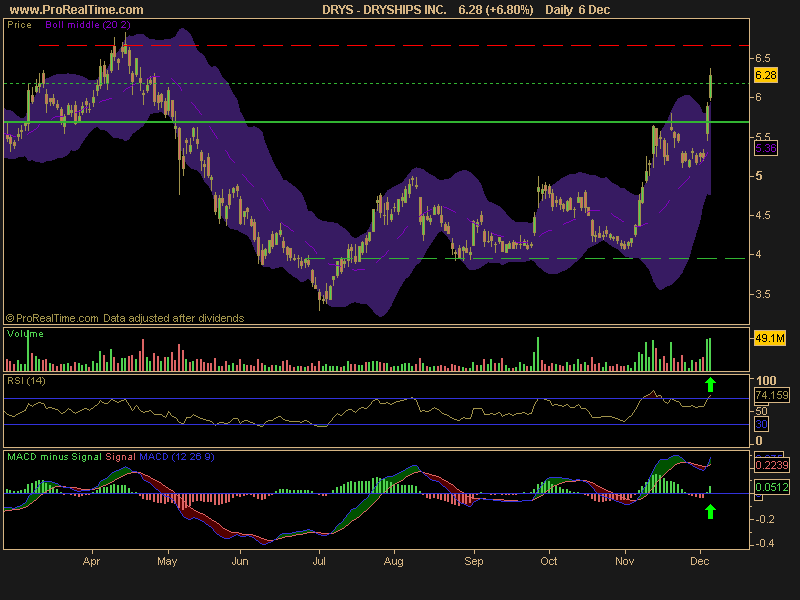Click the 3.5 price axis label
The height and width of the screenshot is (600, 800).
(763, 294)
